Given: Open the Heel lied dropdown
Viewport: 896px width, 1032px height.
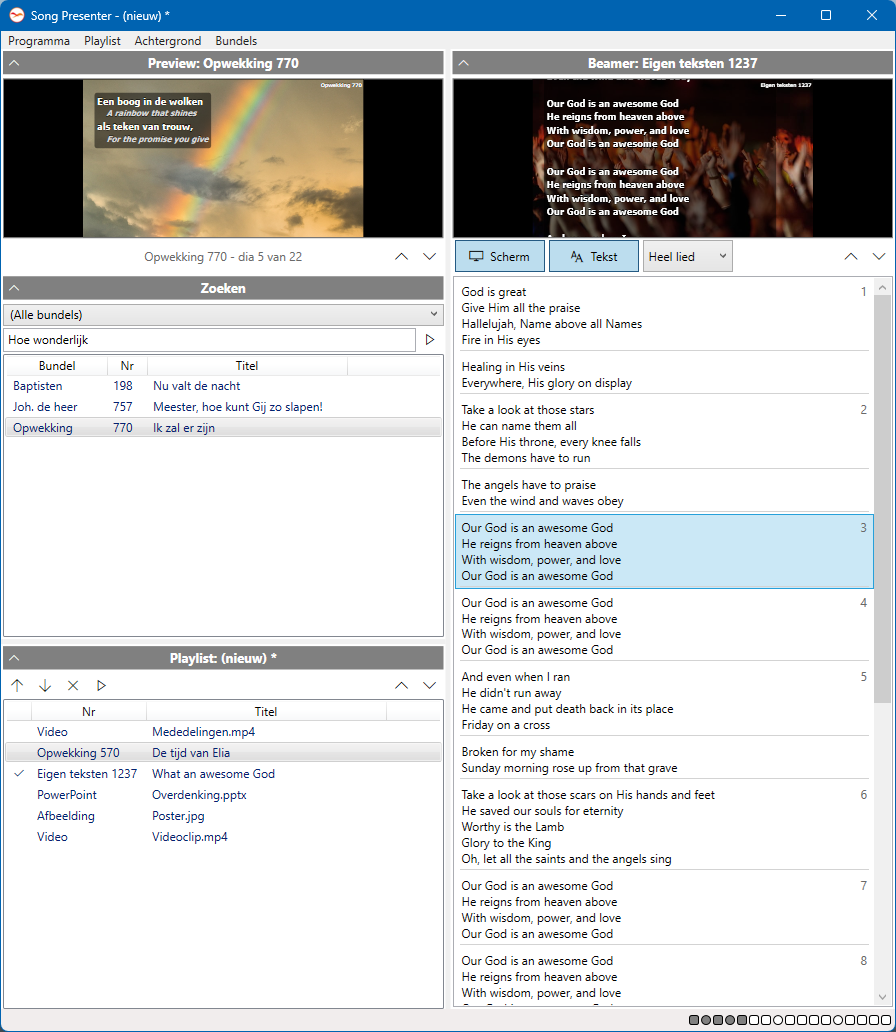Looking at the screenshot, I should tap(687, 256).
